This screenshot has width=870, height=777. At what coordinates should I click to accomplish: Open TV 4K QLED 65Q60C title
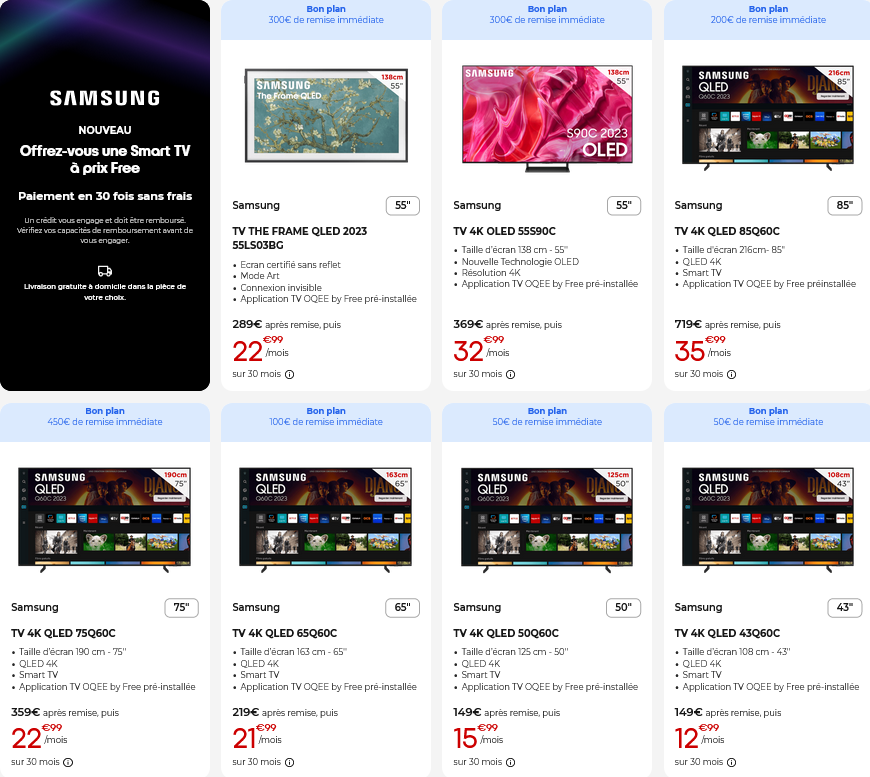pos(285,633)
